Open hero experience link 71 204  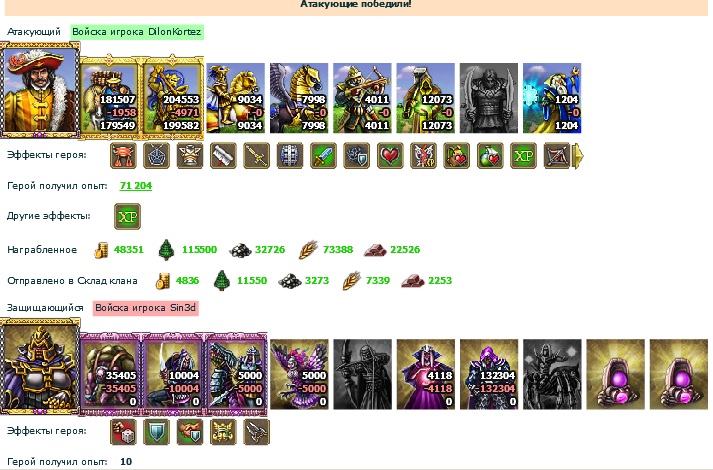[x=136, y=185]
